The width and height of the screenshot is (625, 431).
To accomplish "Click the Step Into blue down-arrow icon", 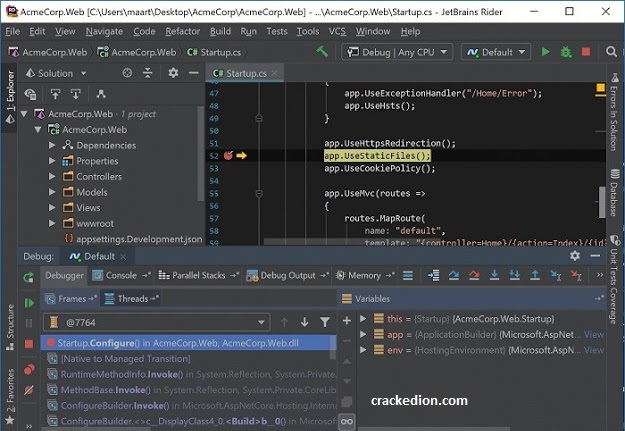I will [494, 275].
